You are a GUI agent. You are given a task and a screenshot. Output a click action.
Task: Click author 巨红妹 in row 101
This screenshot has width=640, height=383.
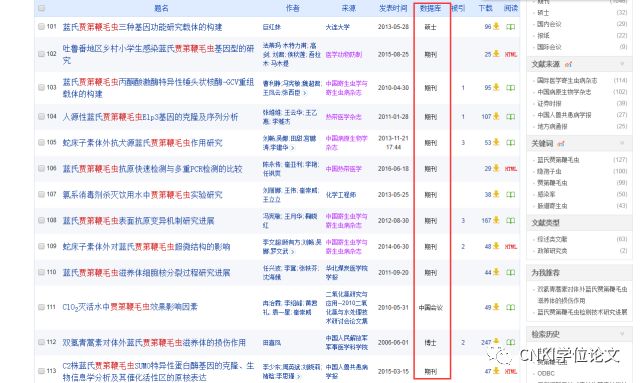(x=272, y=27)
